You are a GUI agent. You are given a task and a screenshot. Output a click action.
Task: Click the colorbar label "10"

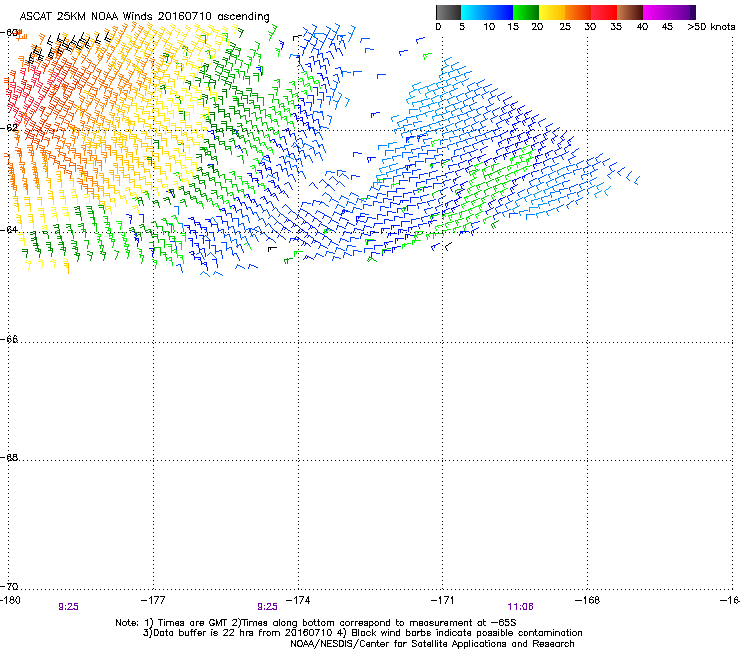pyautogui.click(x=489, y=27)
